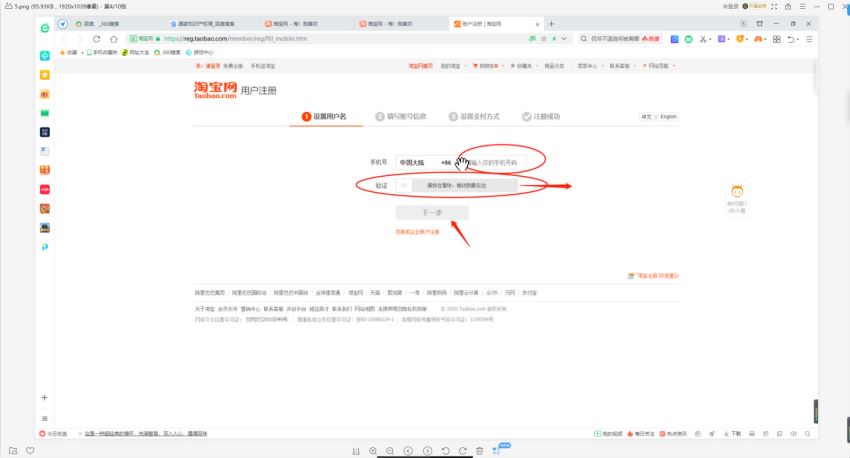Screen dimensions: 850x458
Task: Click the 切换成企业账户注册 link
Action: 417,232
